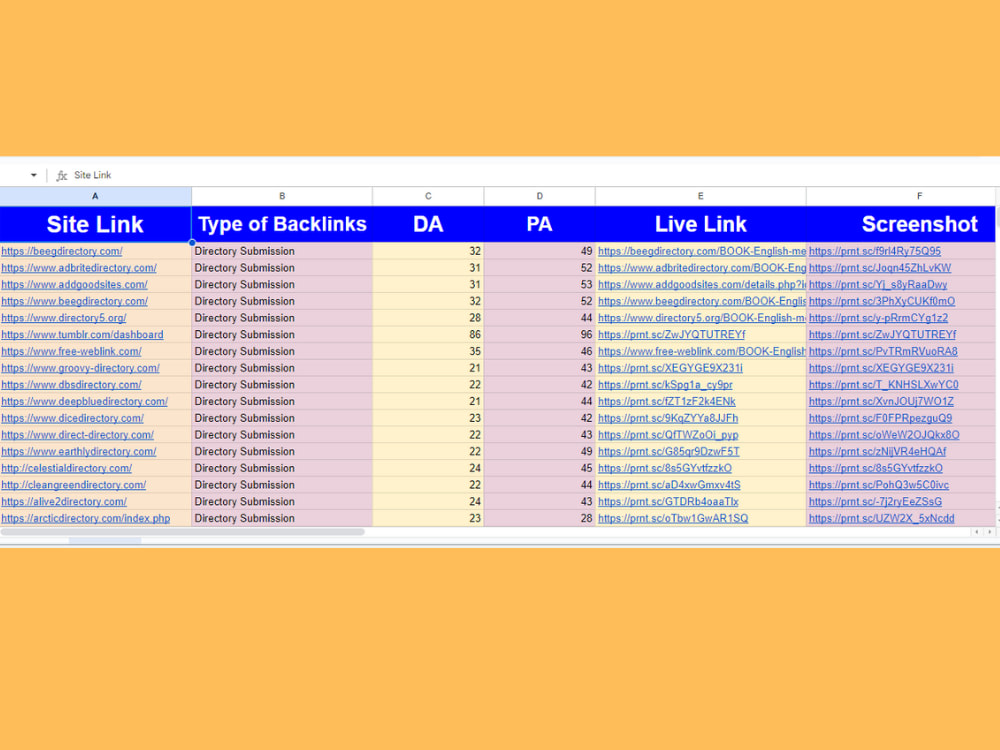The width and height of the screenshot is (1000, 750).
Task: Click the scroll left arrow button
Action: 976,531
